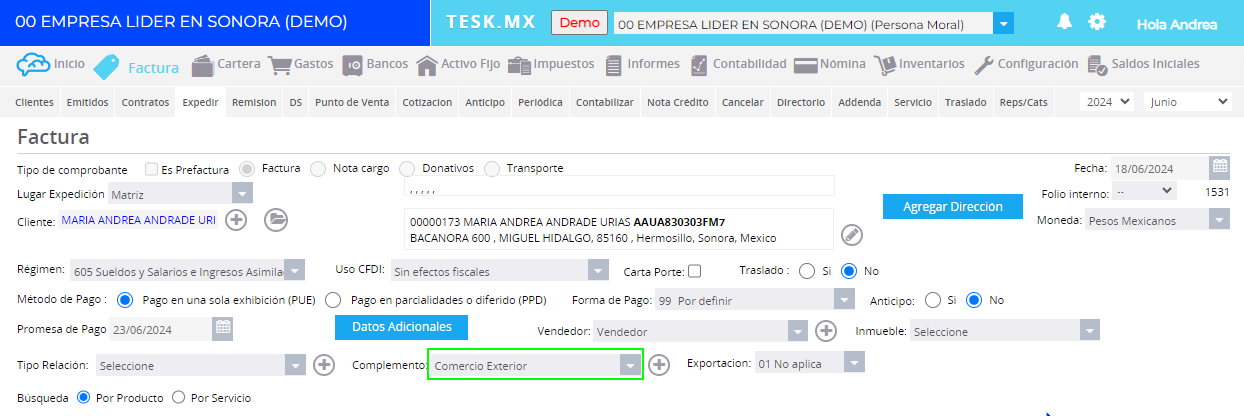This screenshot has width=1244, height=416.
Task: Add Complemento with plus icon
Action: pyautogui.click(x=658, y=365)
